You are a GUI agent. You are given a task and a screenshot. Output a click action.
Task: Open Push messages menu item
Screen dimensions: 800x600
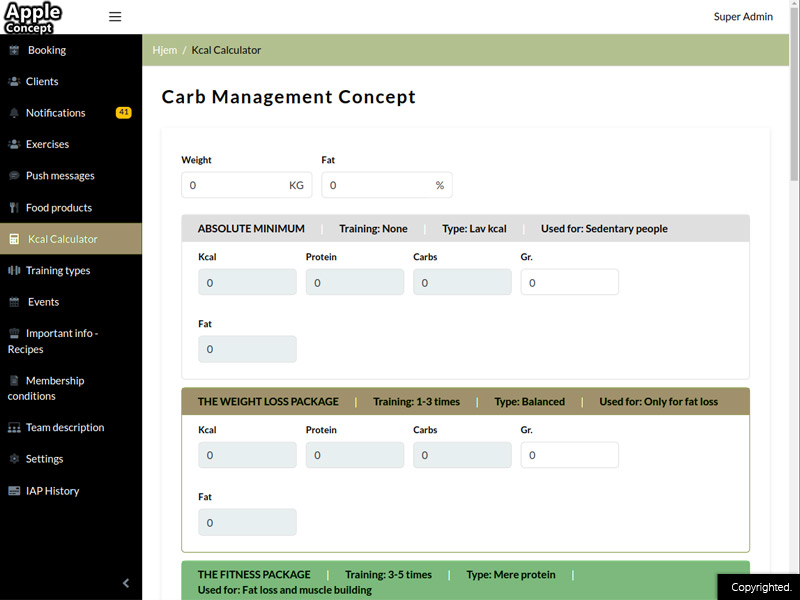point(60,176)
